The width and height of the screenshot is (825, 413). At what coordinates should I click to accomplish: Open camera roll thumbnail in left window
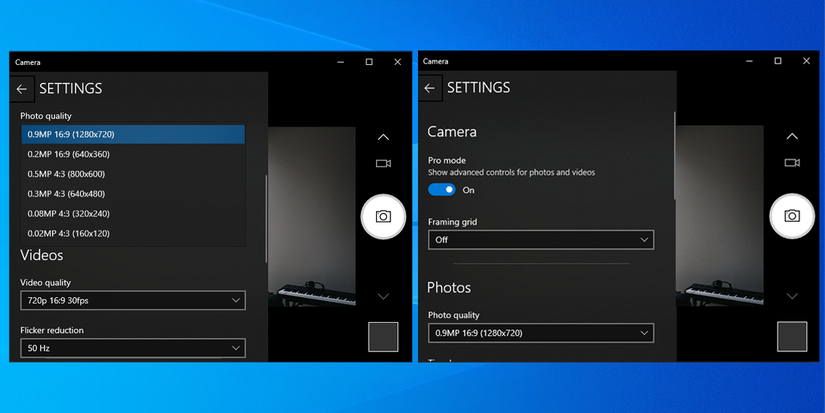pos(383,337)
